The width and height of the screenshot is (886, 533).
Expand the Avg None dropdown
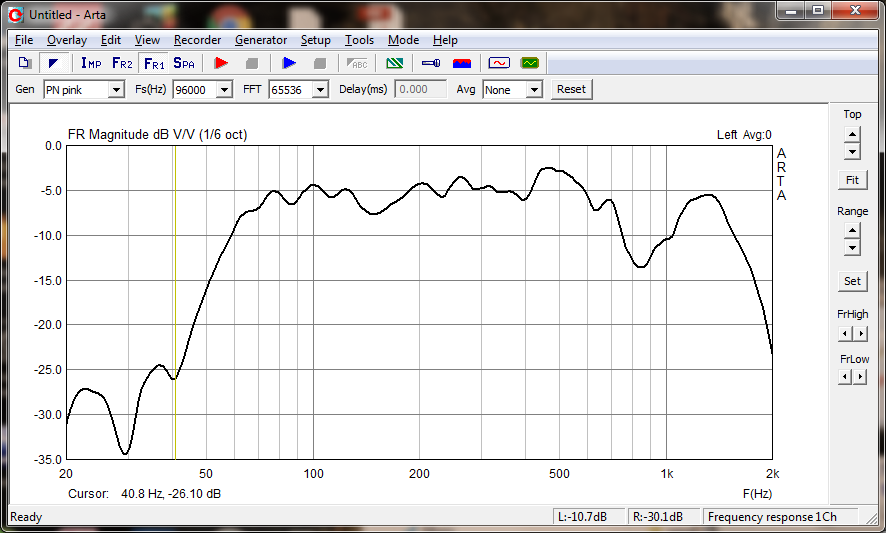534,90
